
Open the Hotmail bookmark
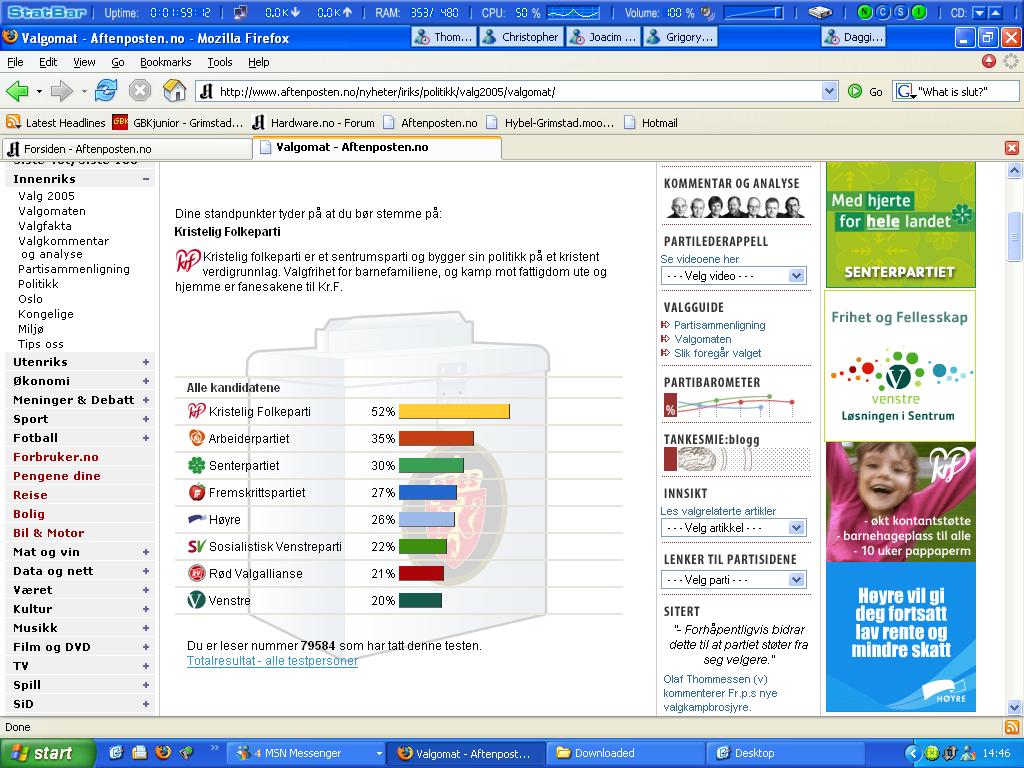tap(650, 123)
